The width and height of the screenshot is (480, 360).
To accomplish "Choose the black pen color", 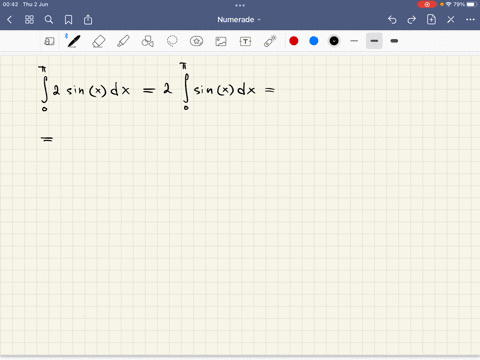I will (x=334, y=41).
